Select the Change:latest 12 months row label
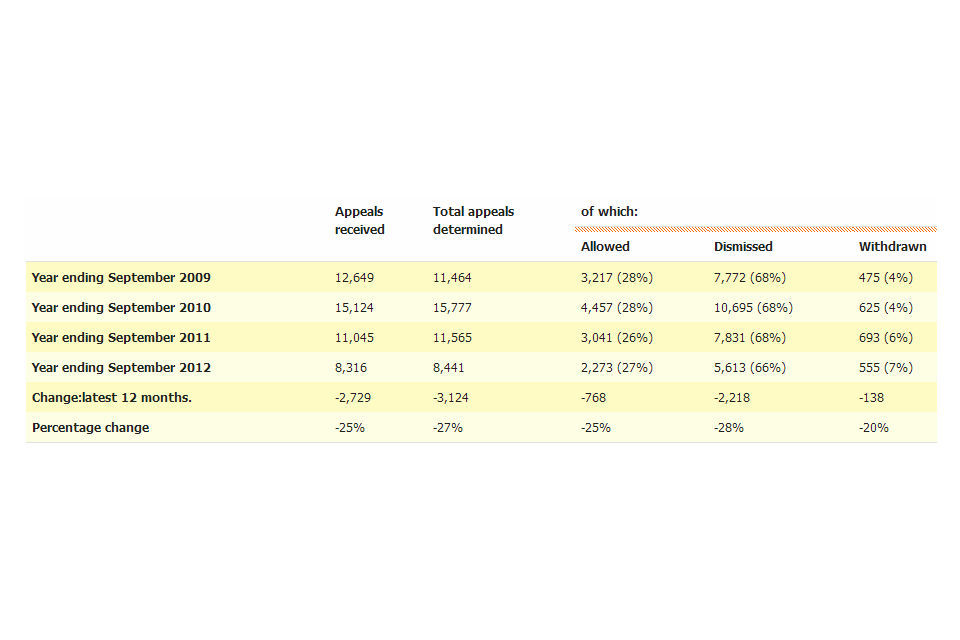The height and width of the screenshot is (640, 960). click(x=112, y=397)
